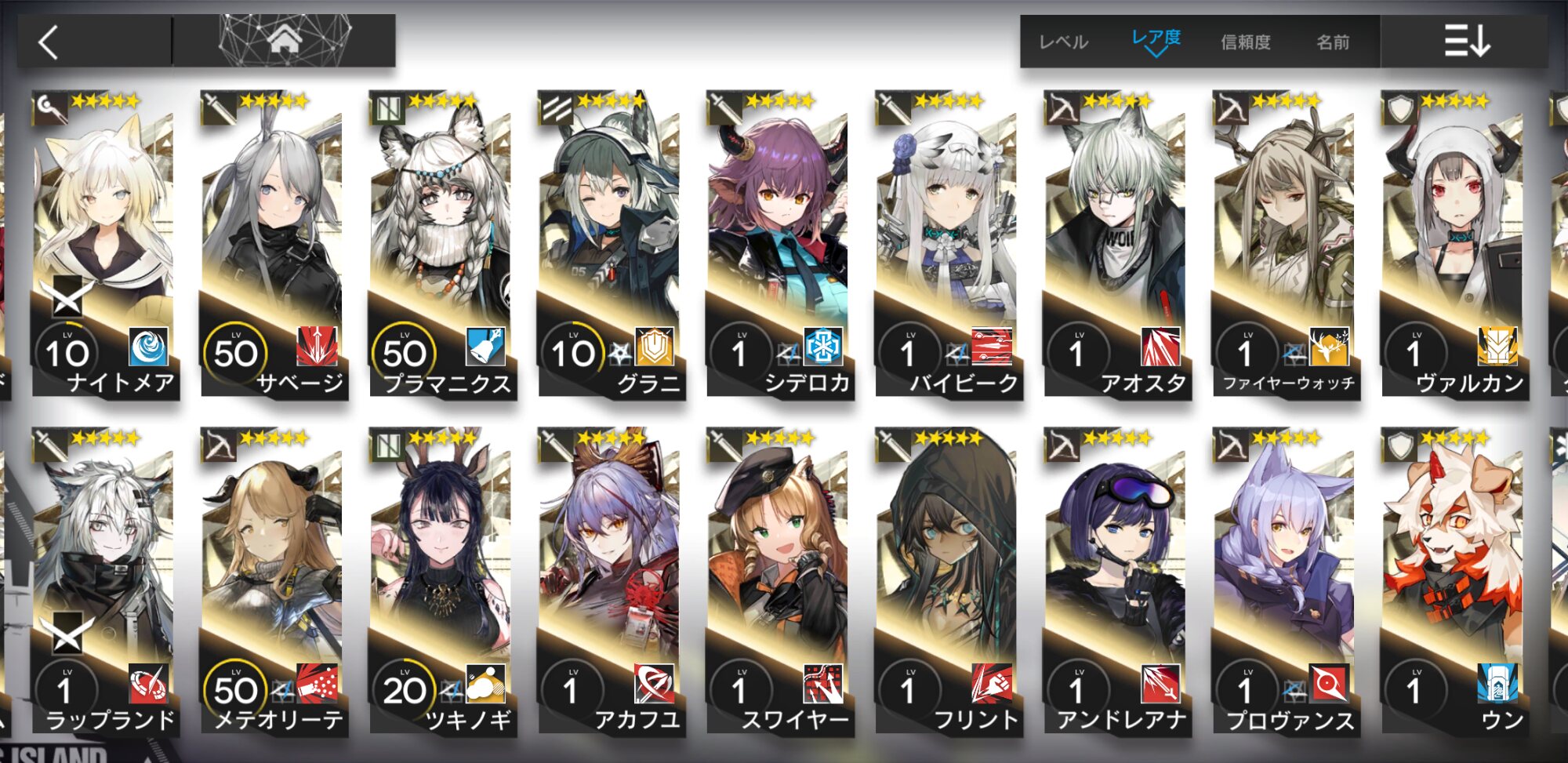The width and height of the screenshot is (1568, 763).
Task: Sort operators by レベル tab
Action: coord(1063,42)
